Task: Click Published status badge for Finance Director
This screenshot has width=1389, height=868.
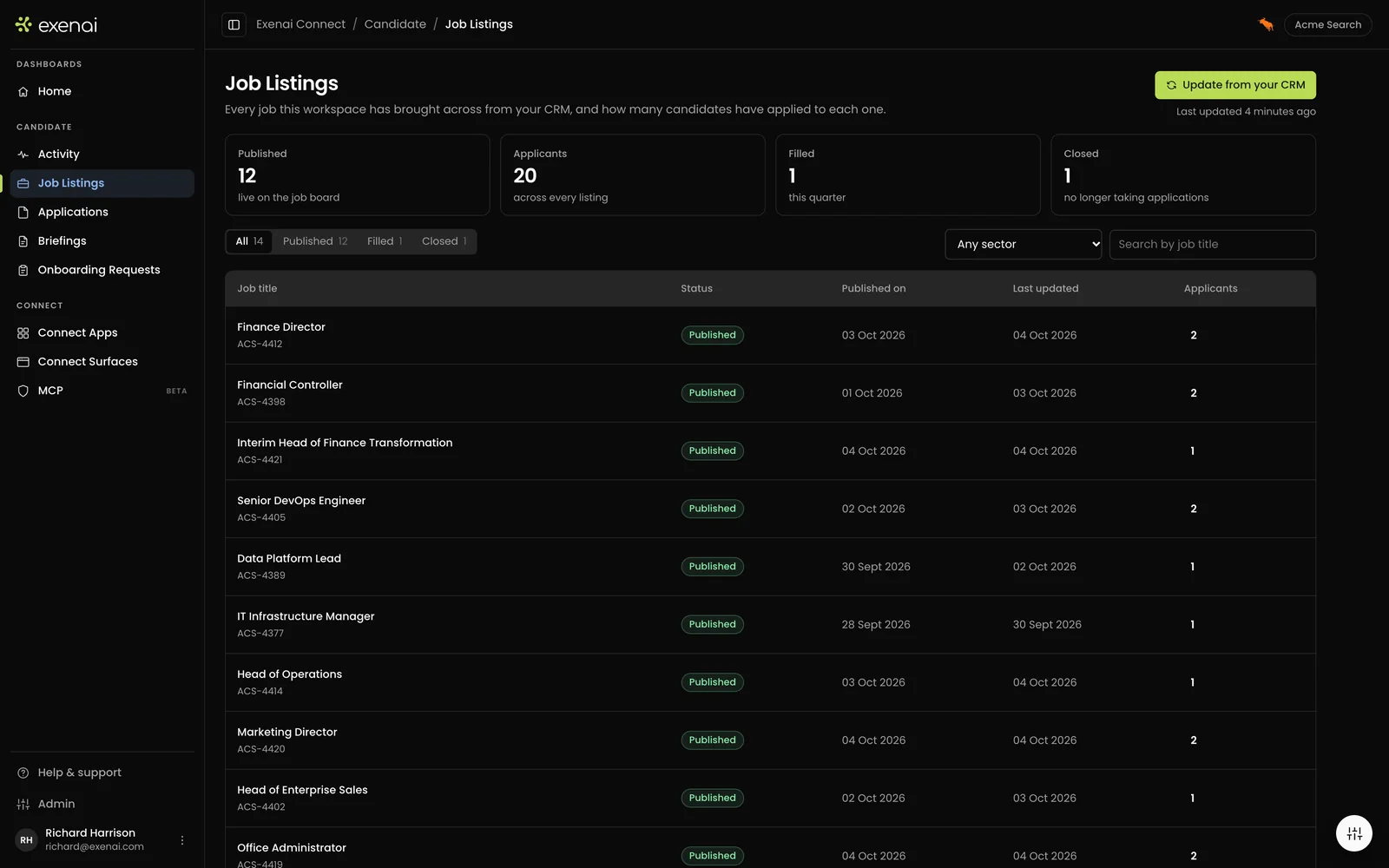Action: [712, 335]
